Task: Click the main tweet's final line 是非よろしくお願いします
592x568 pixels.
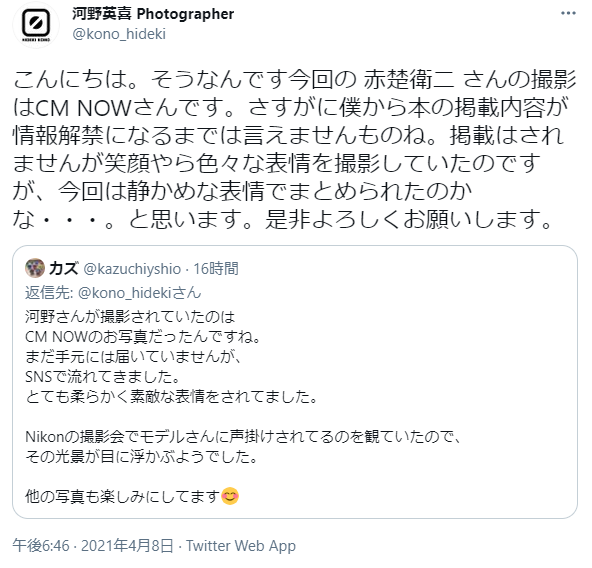Action: [409, 220]
